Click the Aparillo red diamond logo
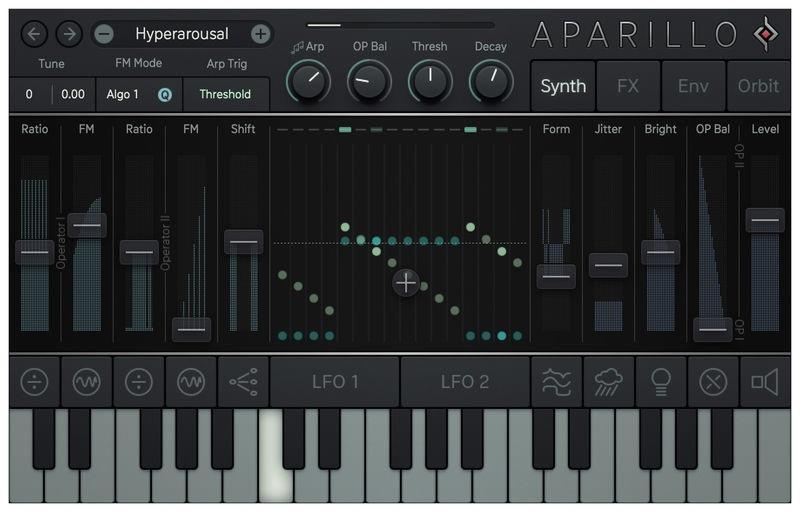Image resolution: width=800 pixels, height=512 pixels. click(x=766, y=34)
